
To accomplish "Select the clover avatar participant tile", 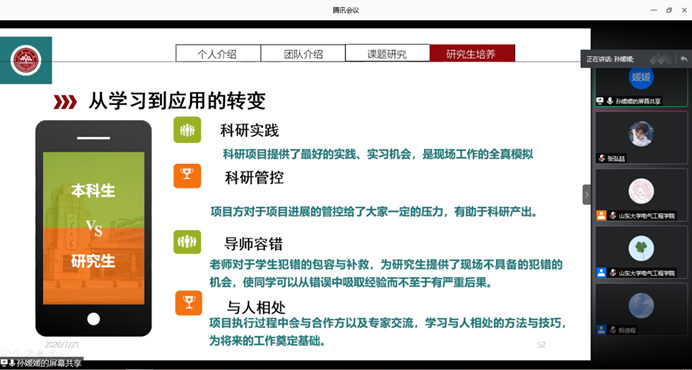I will [641, 252].
